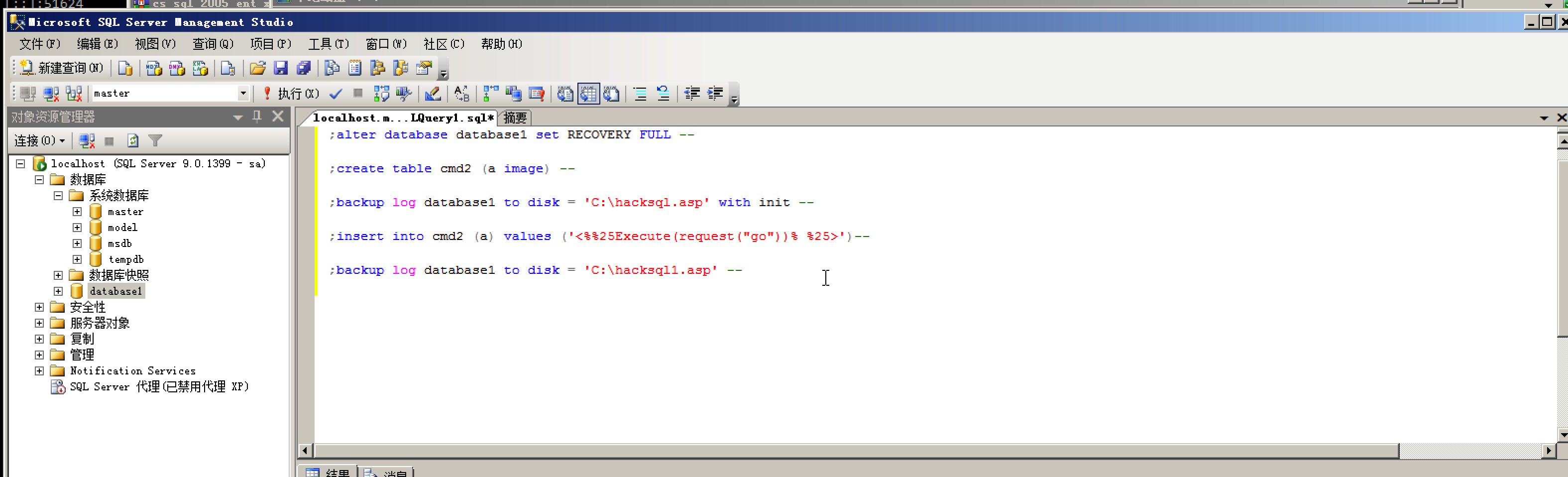Open the 工具(T) menu
1568x477 pixels.
(329, 44)
